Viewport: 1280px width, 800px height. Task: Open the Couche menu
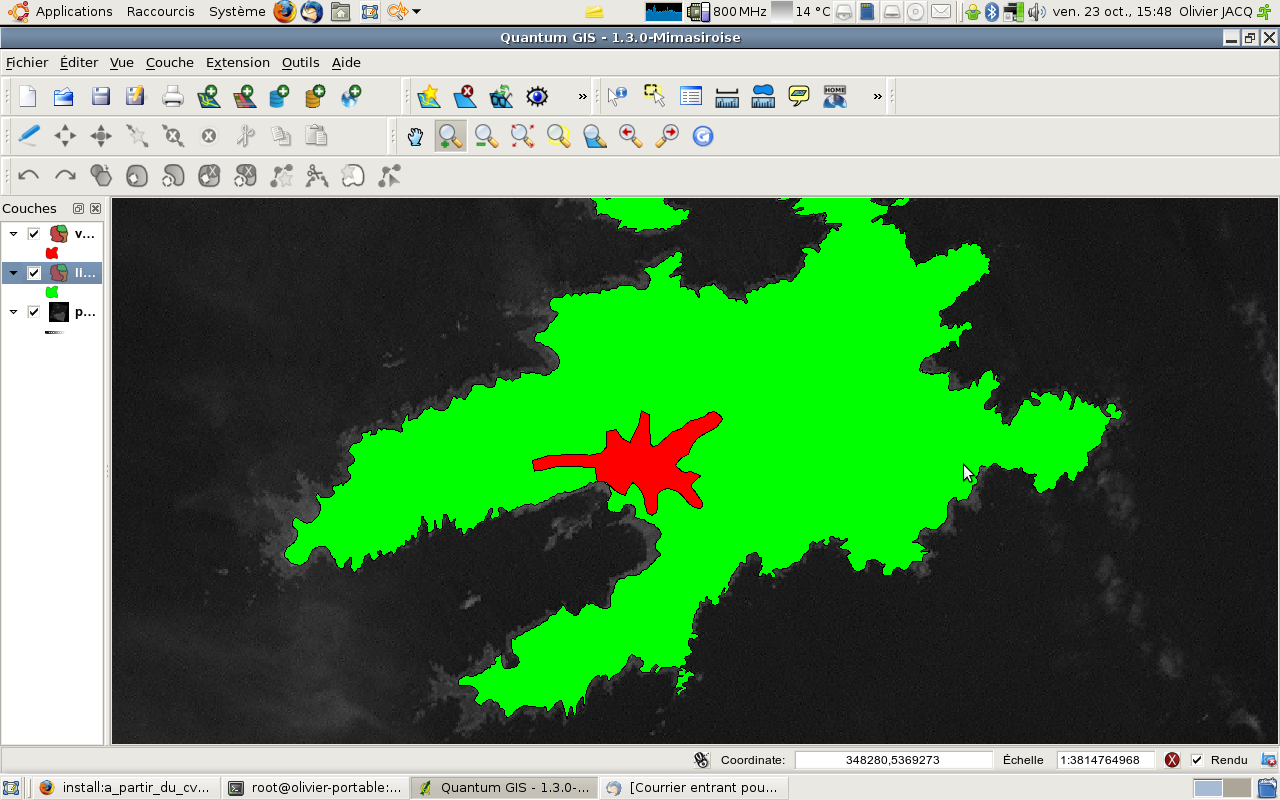click(x=169, y=62)
